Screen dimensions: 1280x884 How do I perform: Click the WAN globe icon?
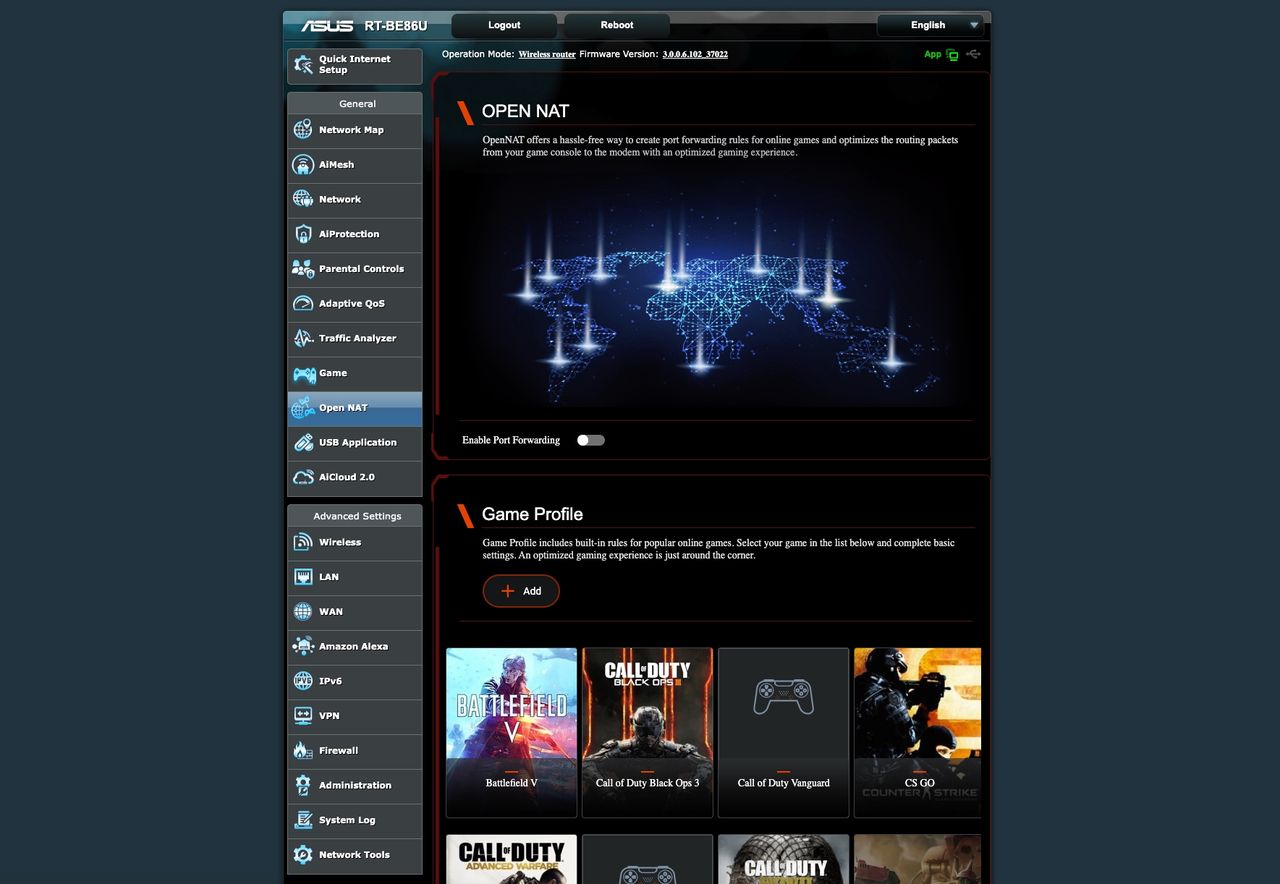[x=303, y=611]
